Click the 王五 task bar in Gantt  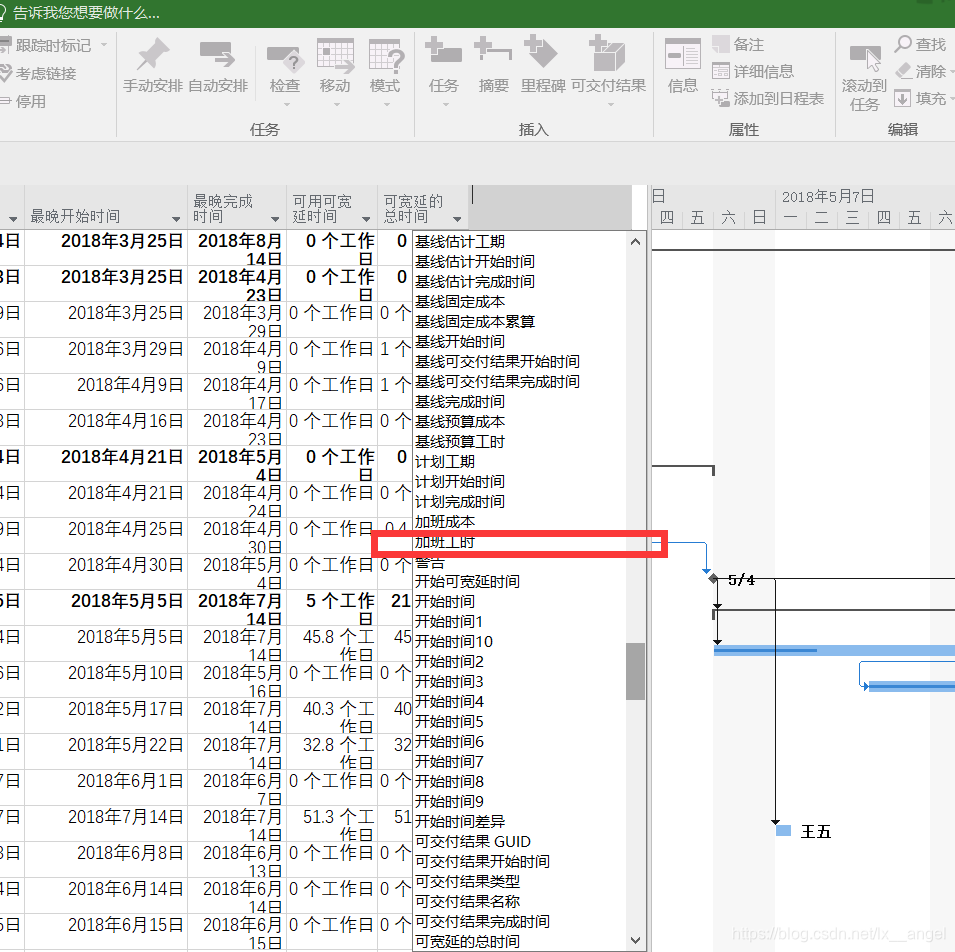[783, 830]
